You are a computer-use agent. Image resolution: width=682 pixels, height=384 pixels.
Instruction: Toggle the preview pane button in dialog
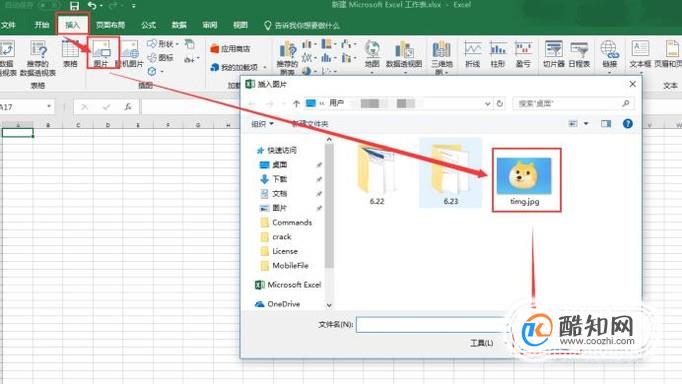[x=606, y=124]
